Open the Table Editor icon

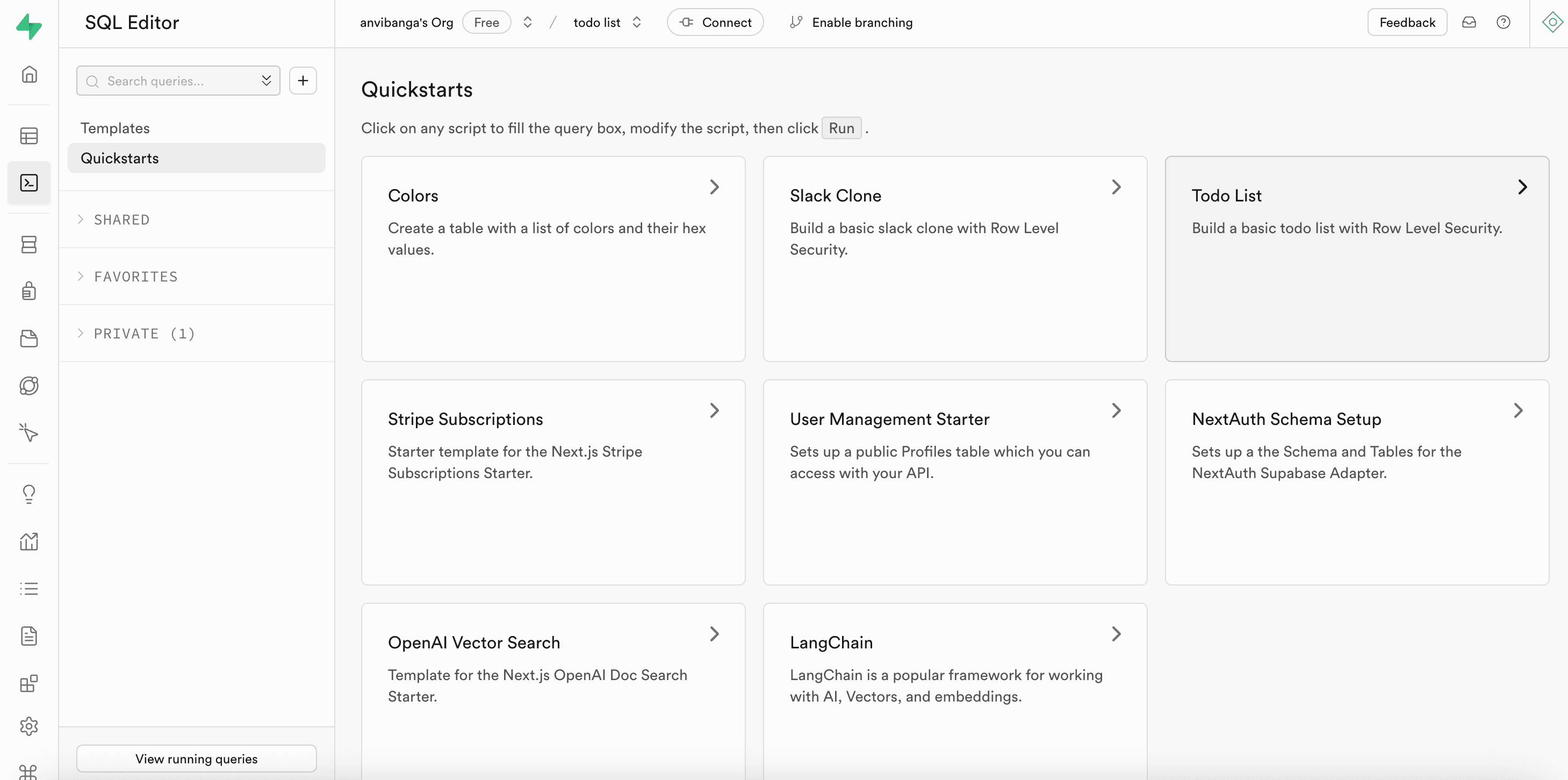28,136
